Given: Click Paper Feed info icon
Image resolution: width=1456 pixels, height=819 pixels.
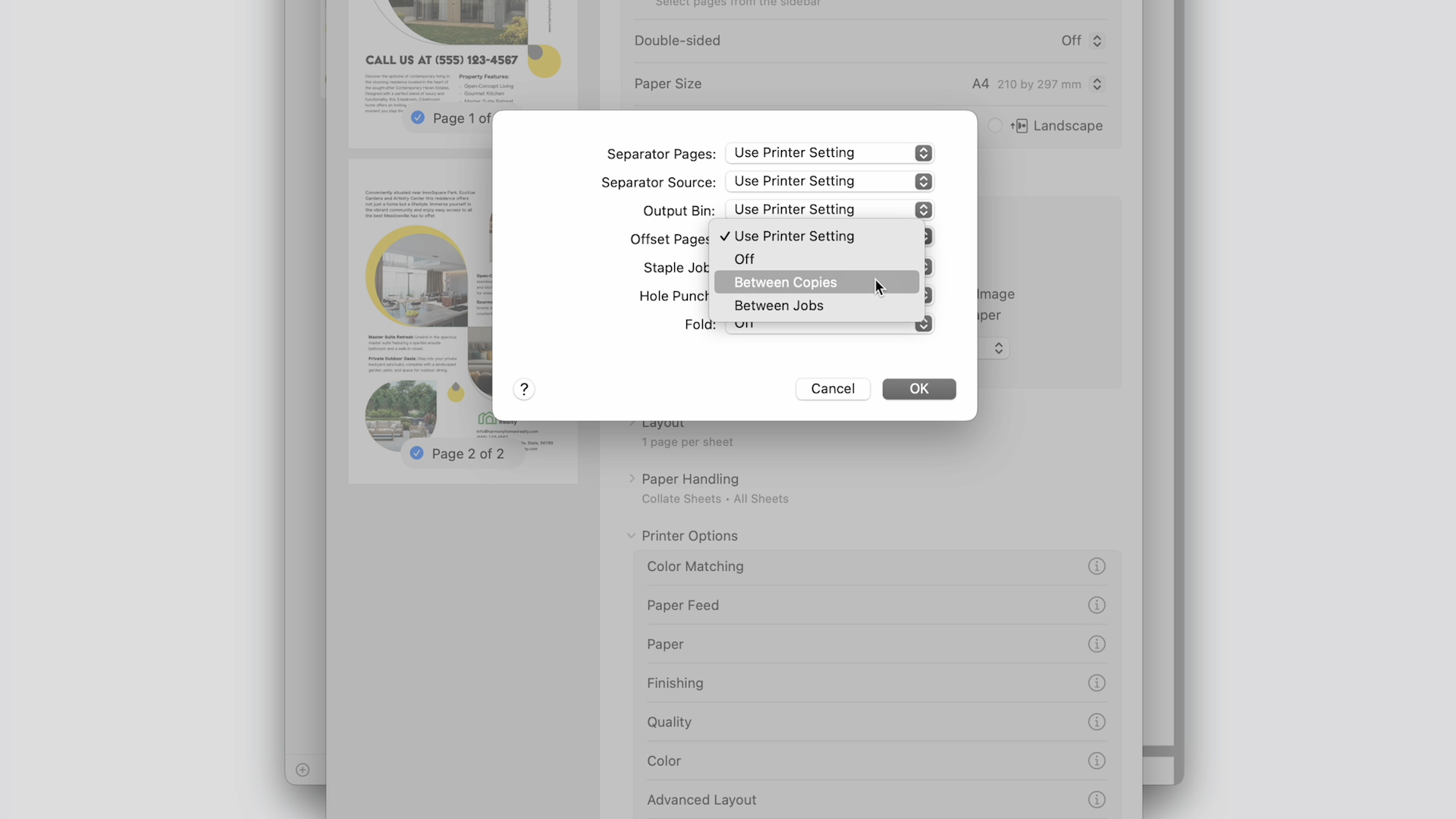Looking at the screenshot, I should point(1097,605).
